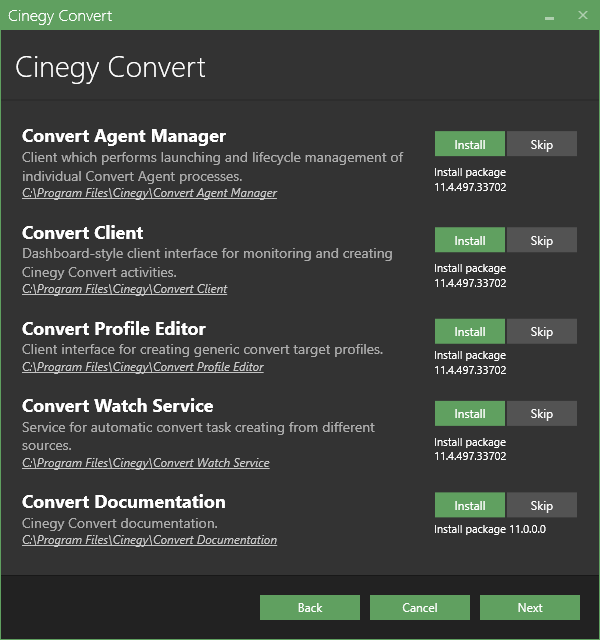
Task: Change the Convert Profile Editor install path
Action: point(143,367)
